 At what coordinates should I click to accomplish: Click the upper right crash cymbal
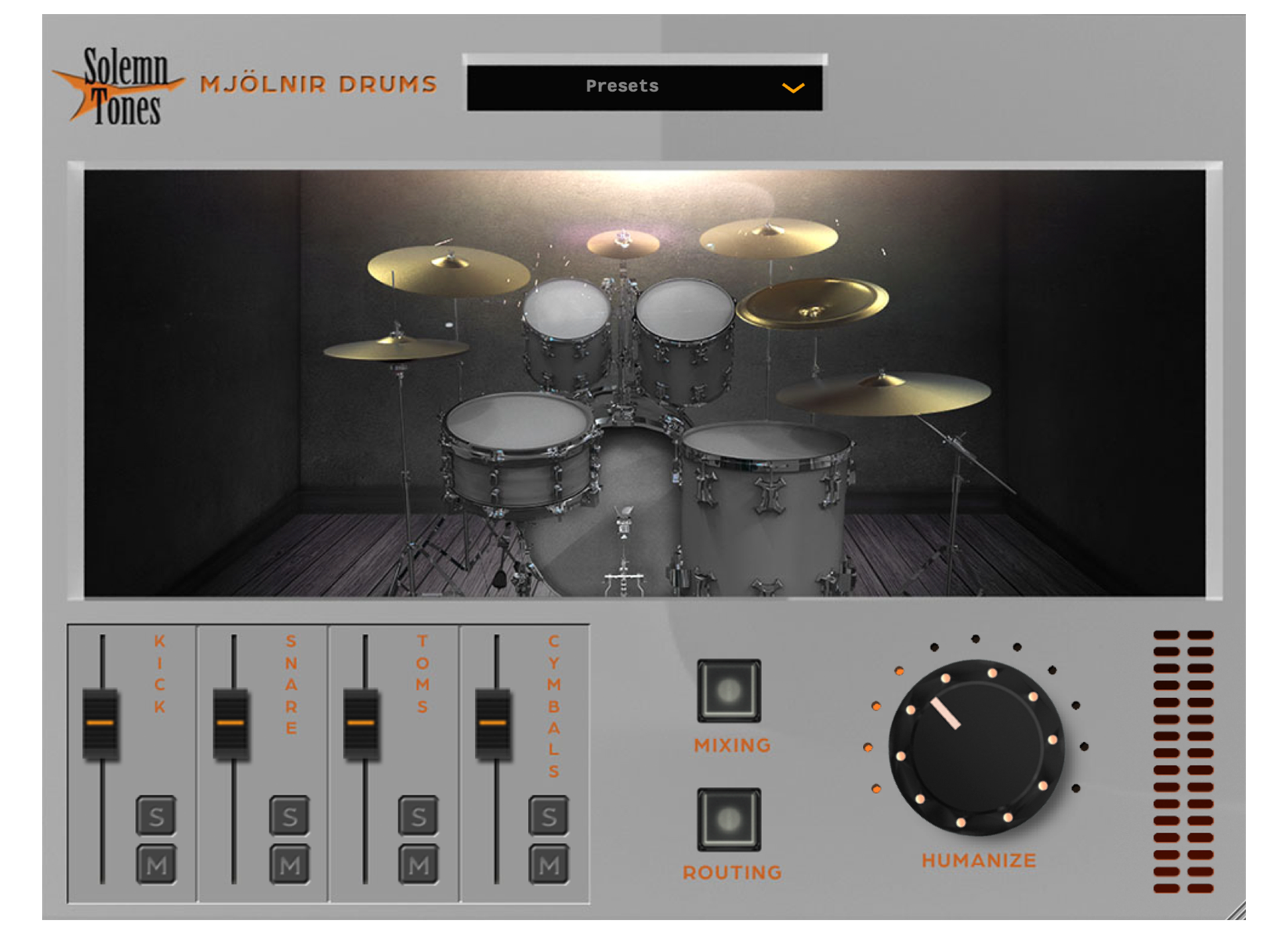(x=769, y=238)
